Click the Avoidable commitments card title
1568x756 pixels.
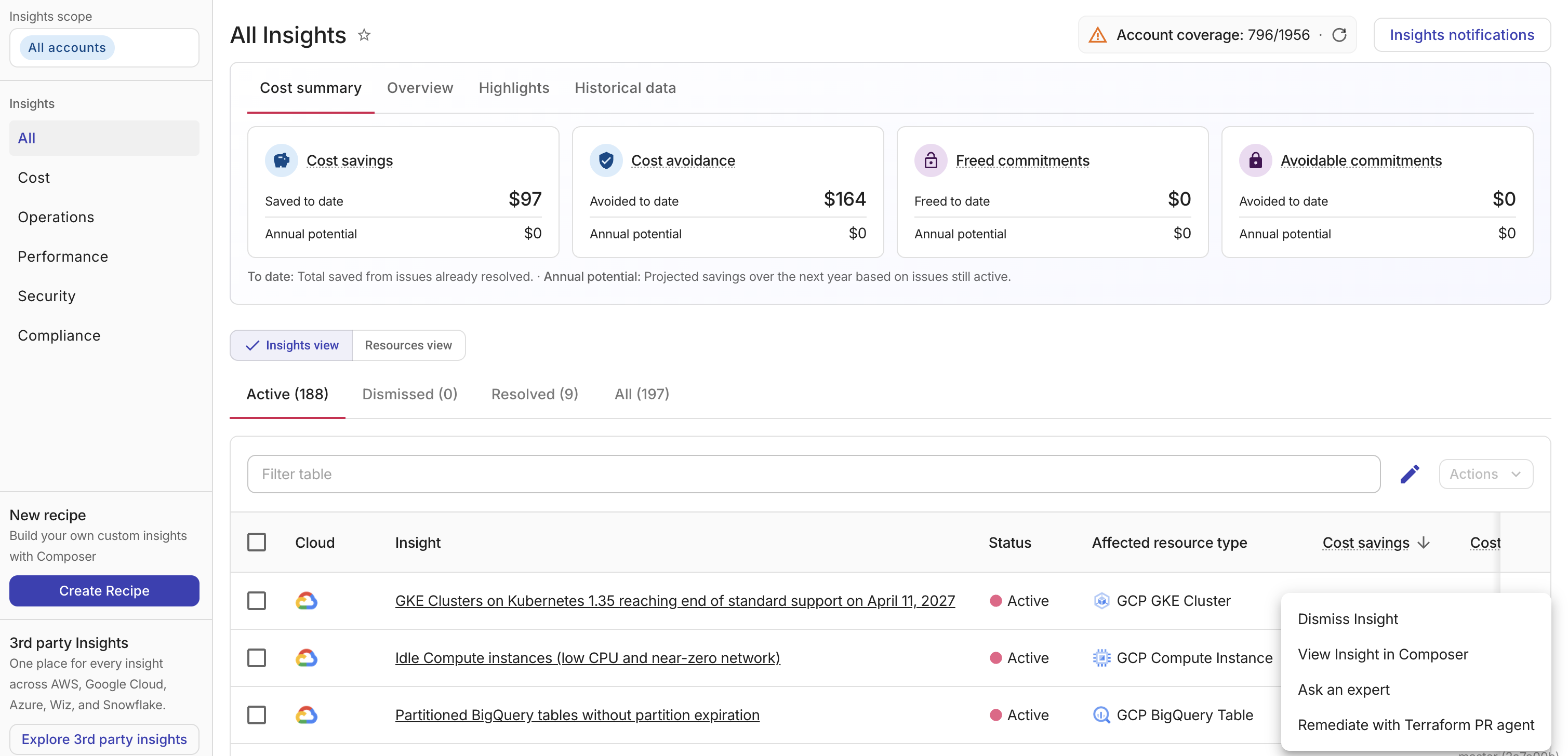(1361, 160)
